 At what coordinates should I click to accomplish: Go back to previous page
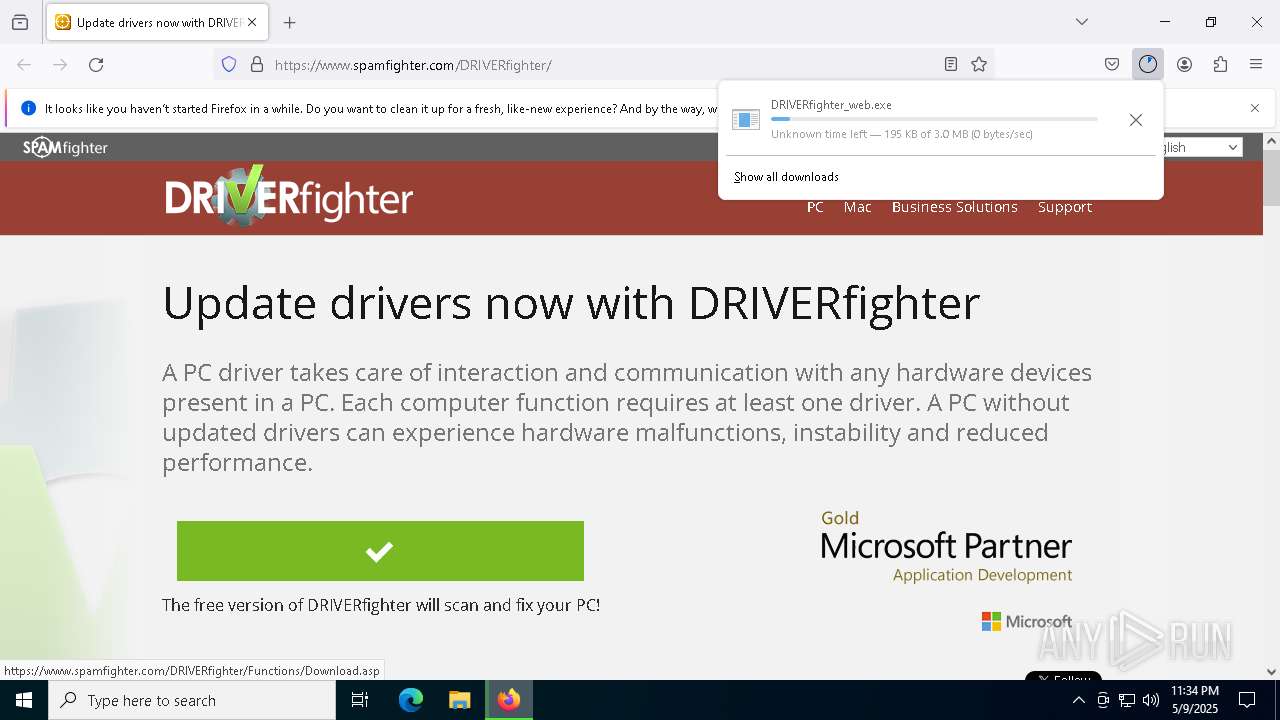click(x=24, y=65)
